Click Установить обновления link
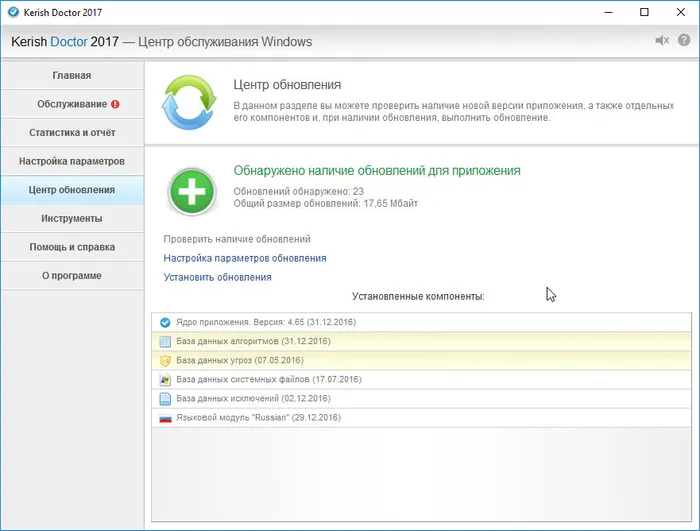Image resolution: width=700 pixels, height=531 pixels. tap(217, 277)
